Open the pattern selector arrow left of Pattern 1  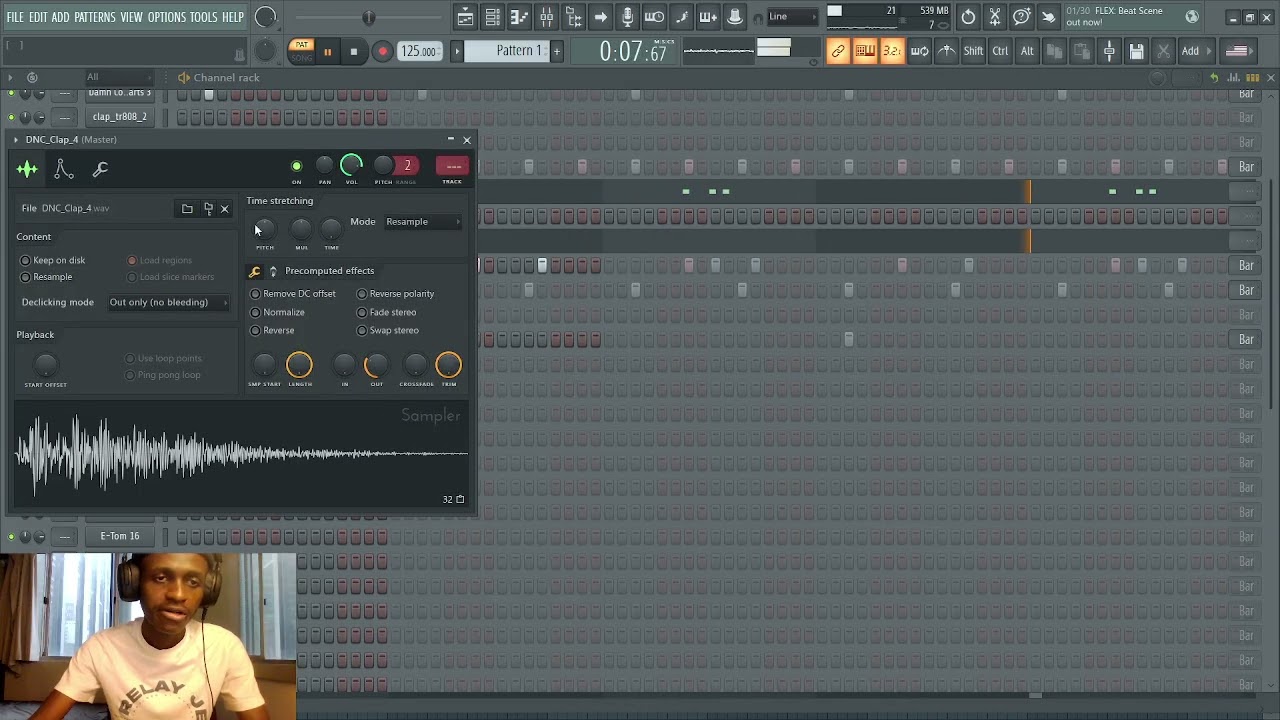pos(457,51)
